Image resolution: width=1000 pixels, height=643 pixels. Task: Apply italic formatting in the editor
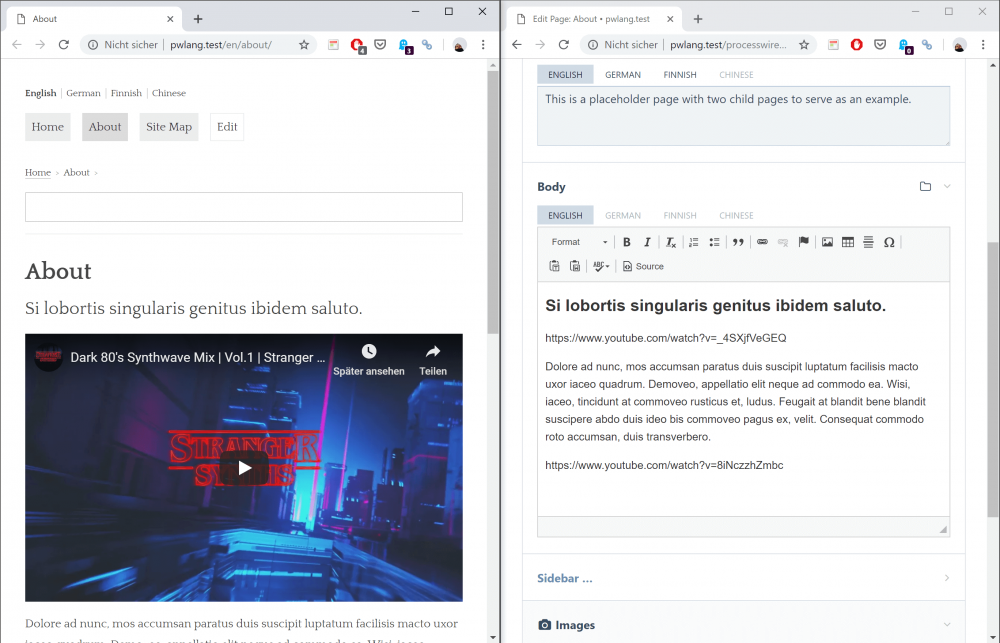[x=647, y=242]
